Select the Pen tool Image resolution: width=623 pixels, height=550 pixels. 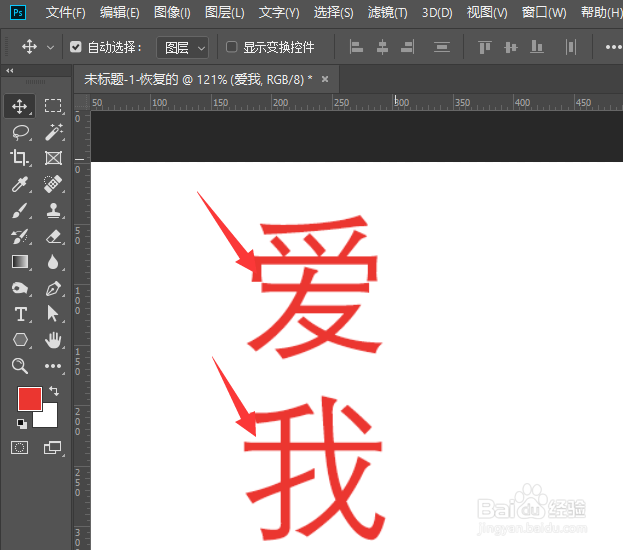click(53, 289)
